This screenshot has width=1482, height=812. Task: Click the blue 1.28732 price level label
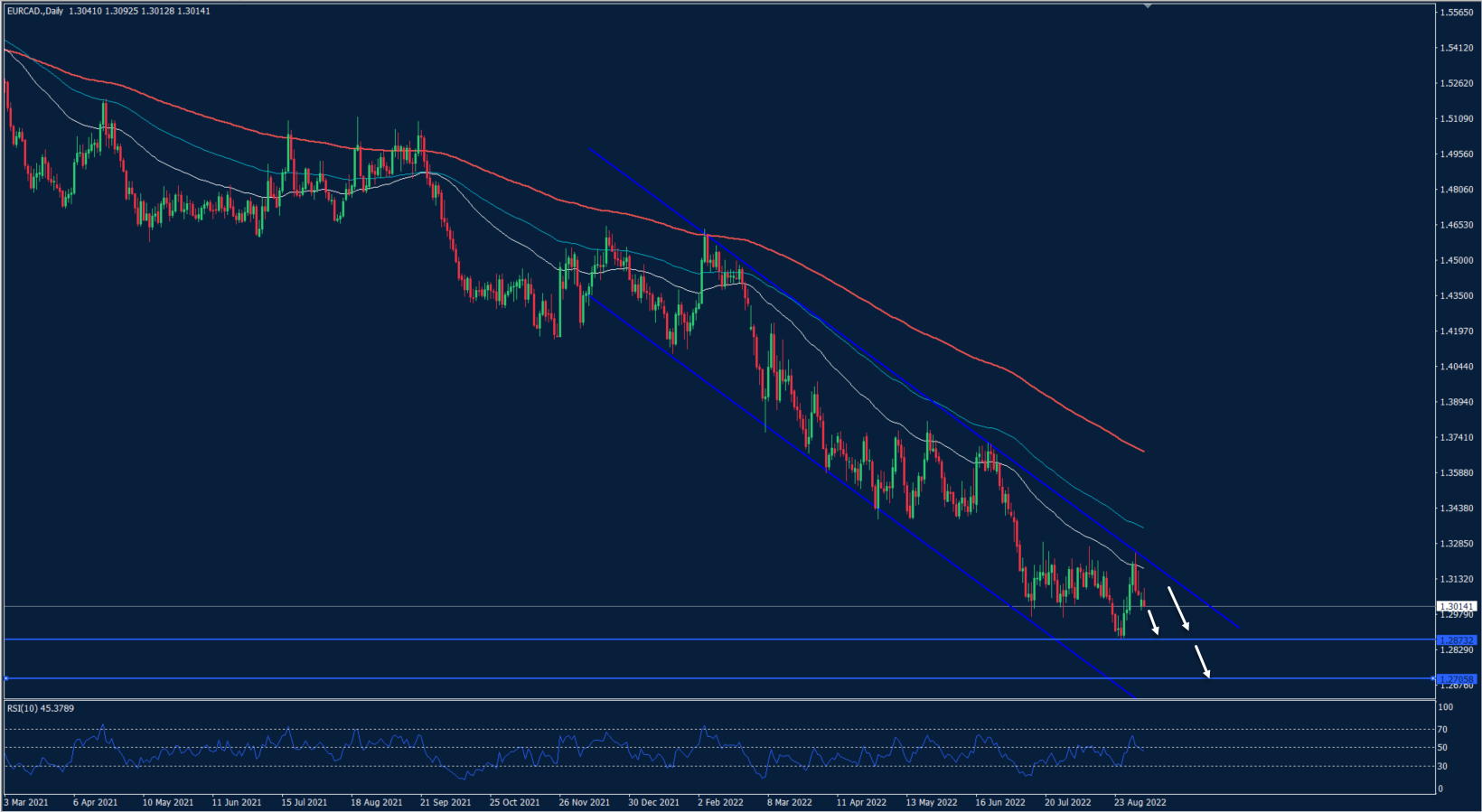click(1456, 639)
